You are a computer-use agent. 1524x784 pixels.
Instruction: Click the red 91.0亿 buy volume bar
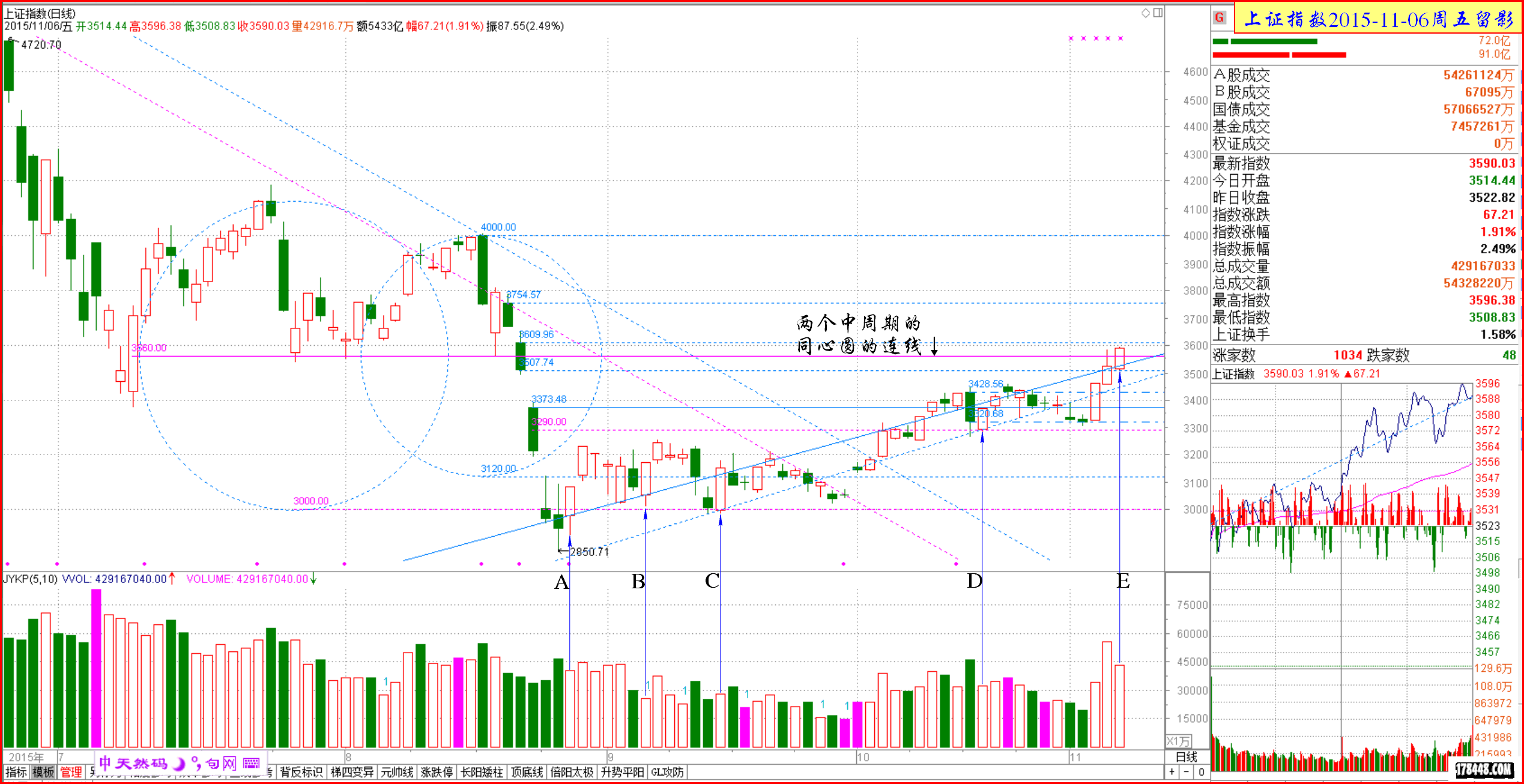(1279, 55)
